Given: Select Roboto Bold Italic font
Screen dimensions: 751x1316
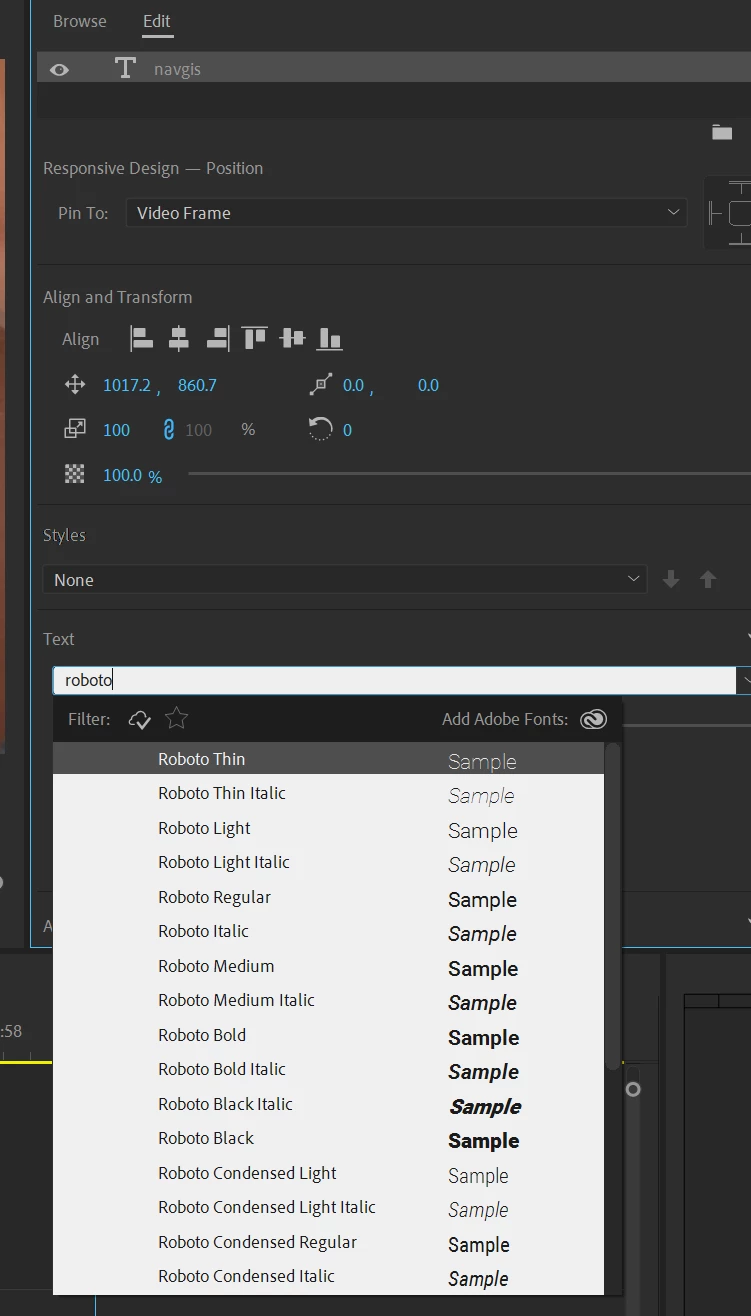Looking at the screenshot, I should [x=329, y=1069].
